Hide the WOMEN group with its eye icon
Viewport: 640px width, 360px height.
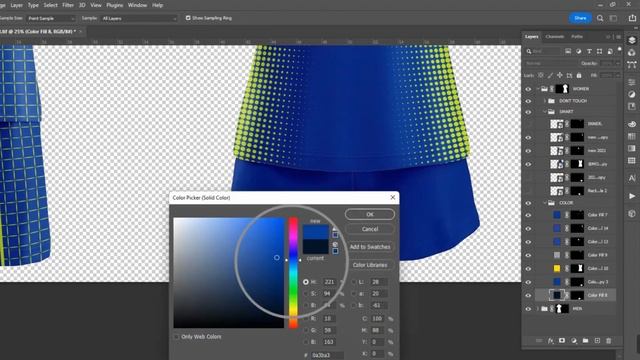pyautogui.click(x=528, y=89)
